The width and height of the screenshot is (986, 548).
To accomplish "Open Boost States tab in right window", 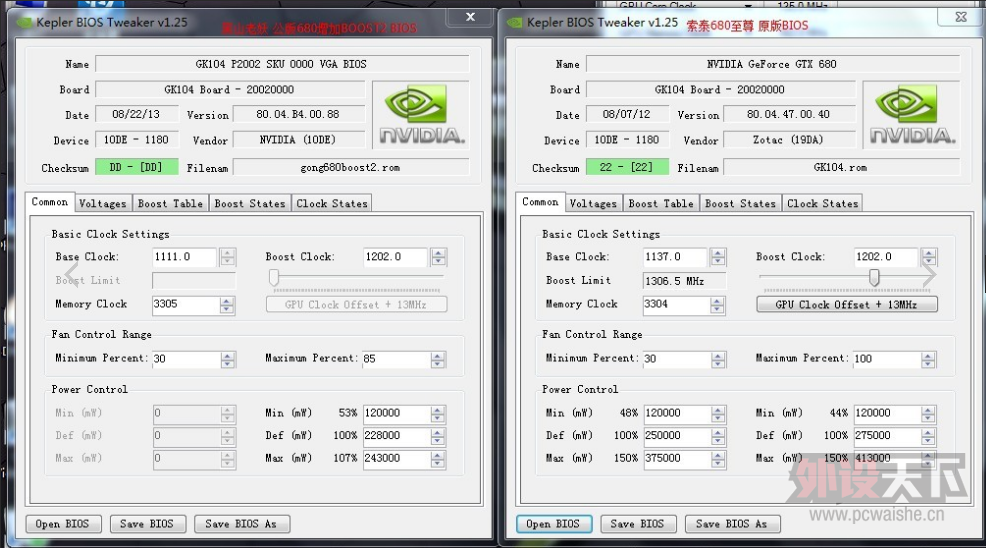I will click(x=740, y=203).
